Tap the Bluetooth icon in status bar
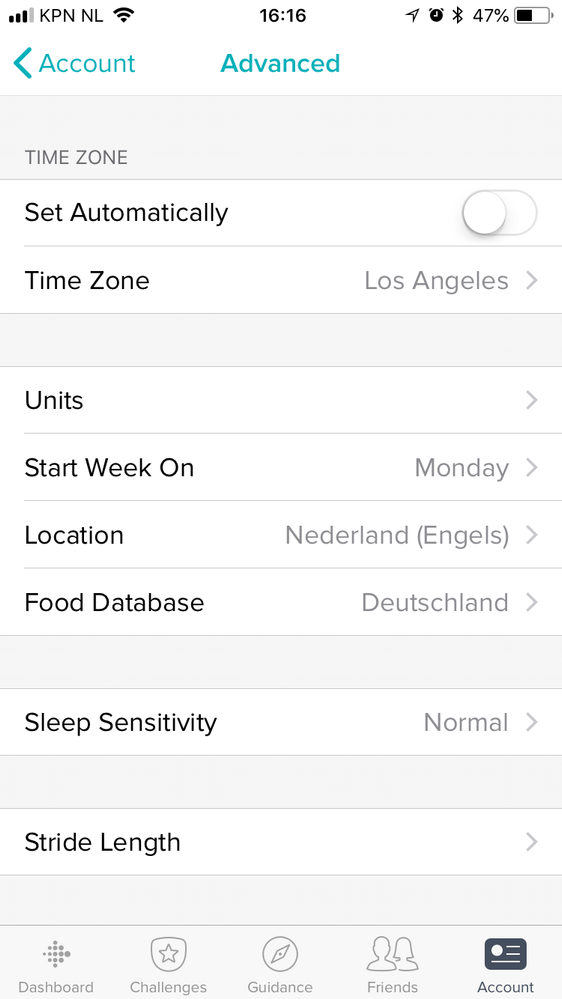Screen dimensions: 562x999 (457, 15)
